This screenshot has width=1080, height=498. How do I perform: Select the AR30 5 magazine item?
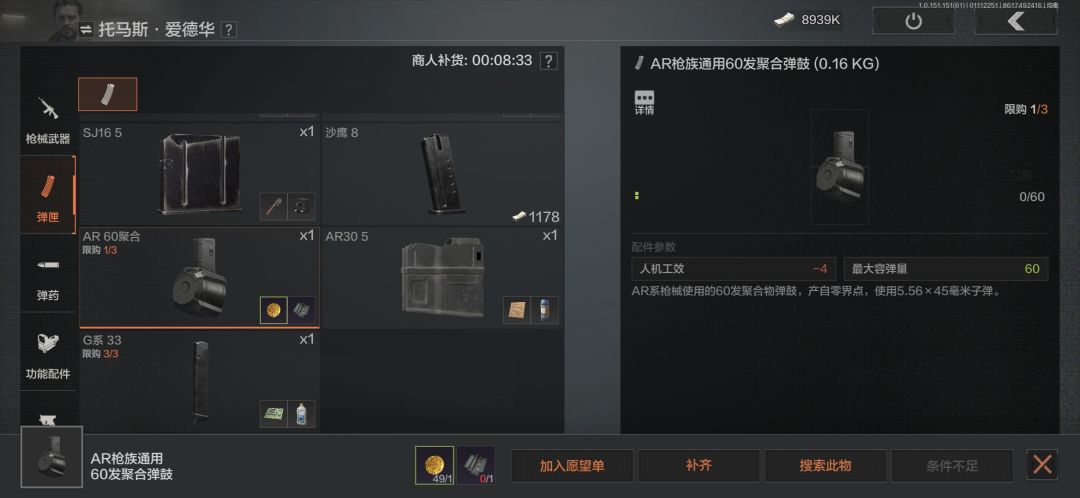coord(443,278)
